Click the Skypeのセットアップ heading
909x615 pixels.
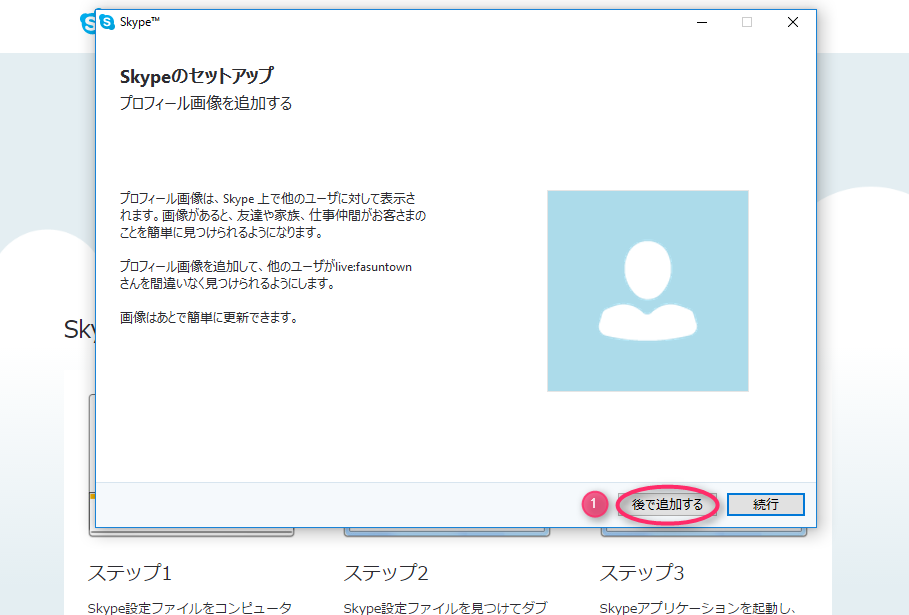[197, 76]
